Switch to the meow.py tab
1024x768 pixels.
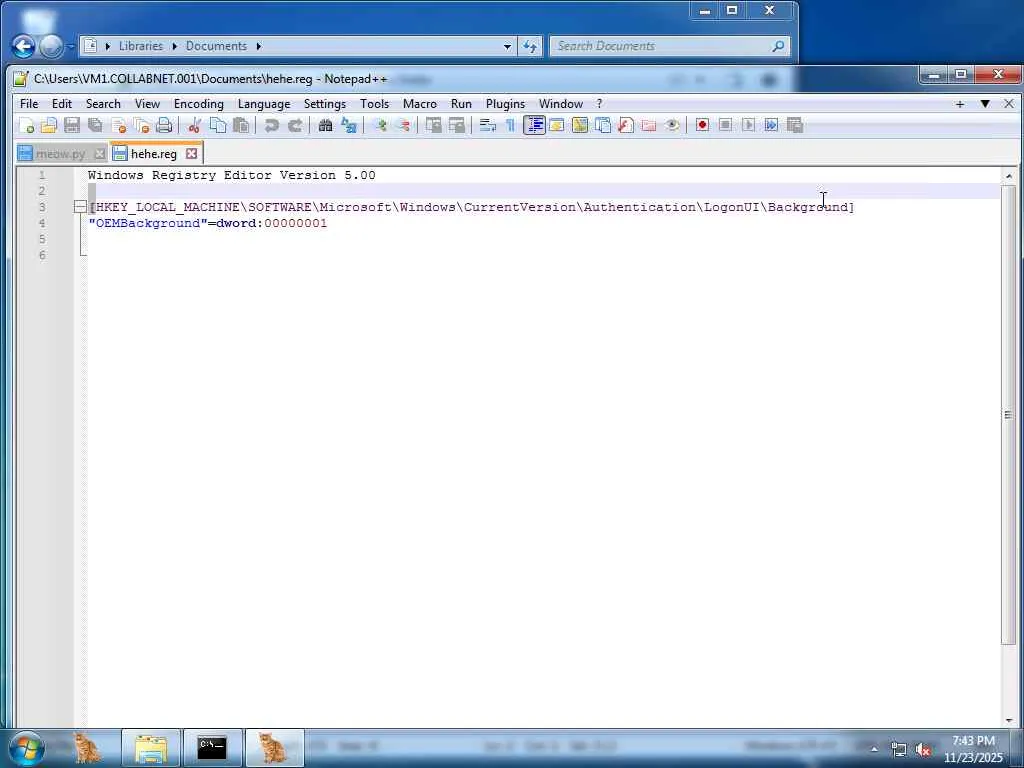coord(60,154)
